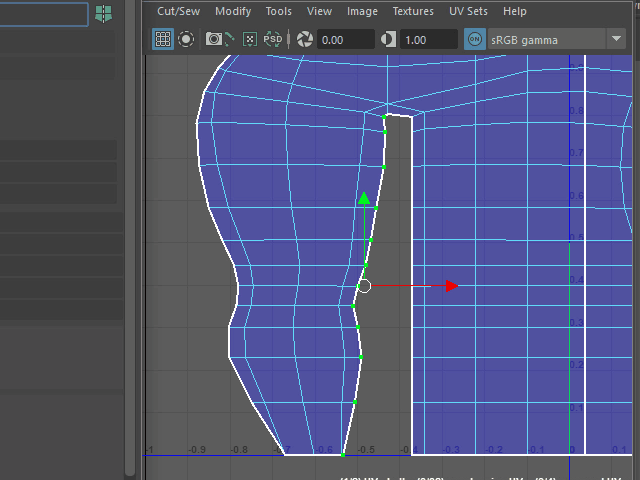The image size is (640, 480).
Task: Toggle the grid display icon
Action: (162, 40)
